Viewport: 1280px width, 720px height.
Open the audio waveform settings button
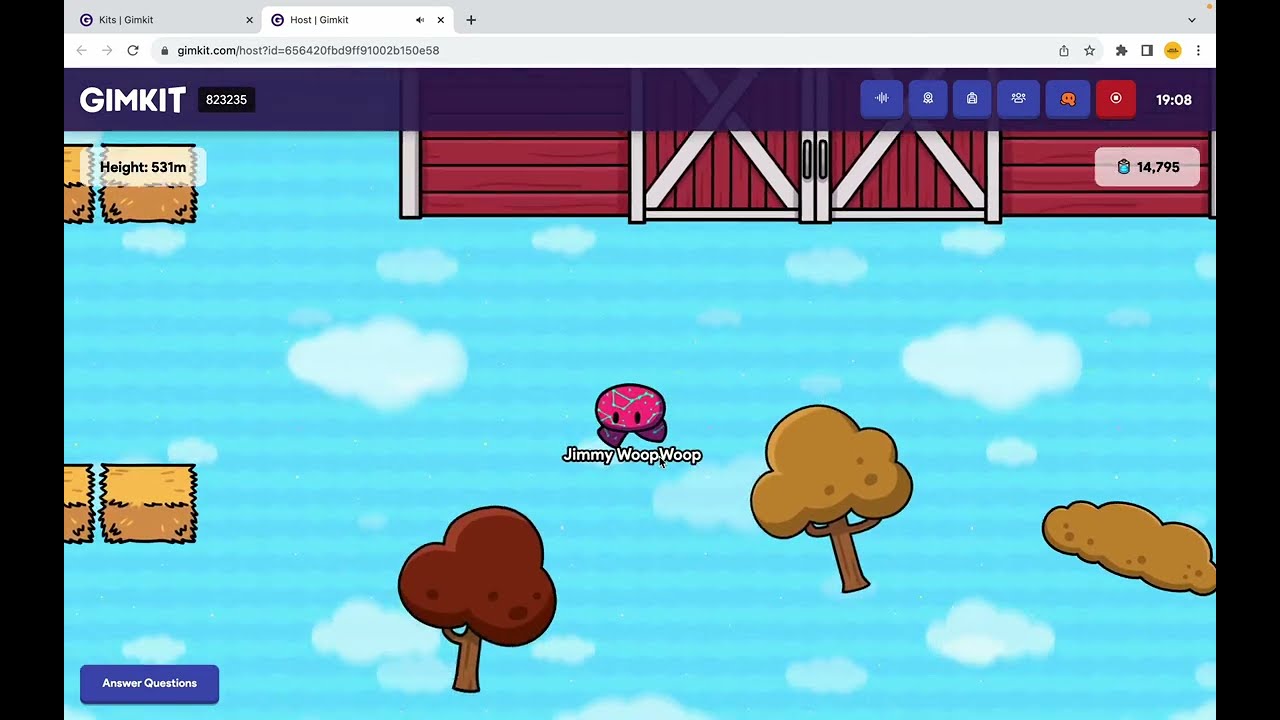[x=882, y=99]
